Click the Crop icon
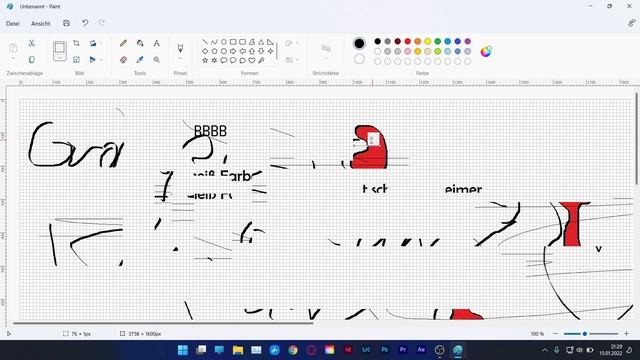Image resolution: width=640 pixels, height=360 pixels. click(76, 43)
